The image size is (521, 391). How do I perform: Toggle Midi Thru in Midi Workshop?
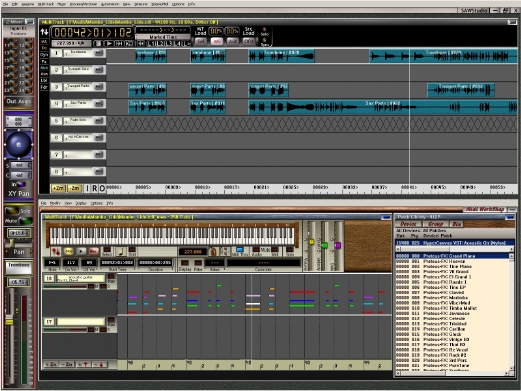pos(240,251)
